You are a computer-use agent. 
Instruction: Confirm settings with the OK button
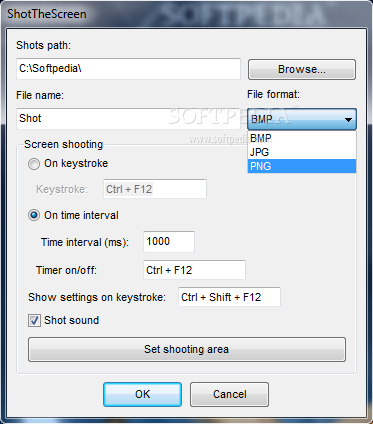pos(142,394)
